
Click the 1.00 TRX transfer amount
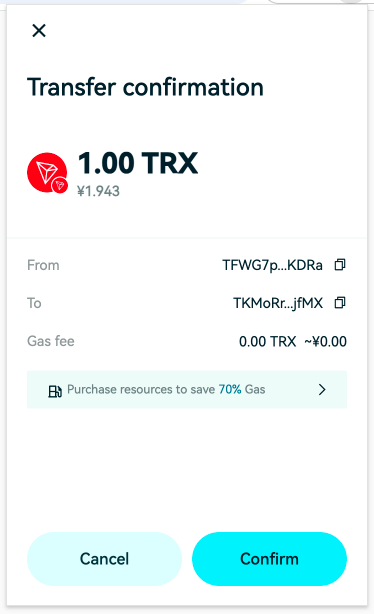click(x=138, y=163)
